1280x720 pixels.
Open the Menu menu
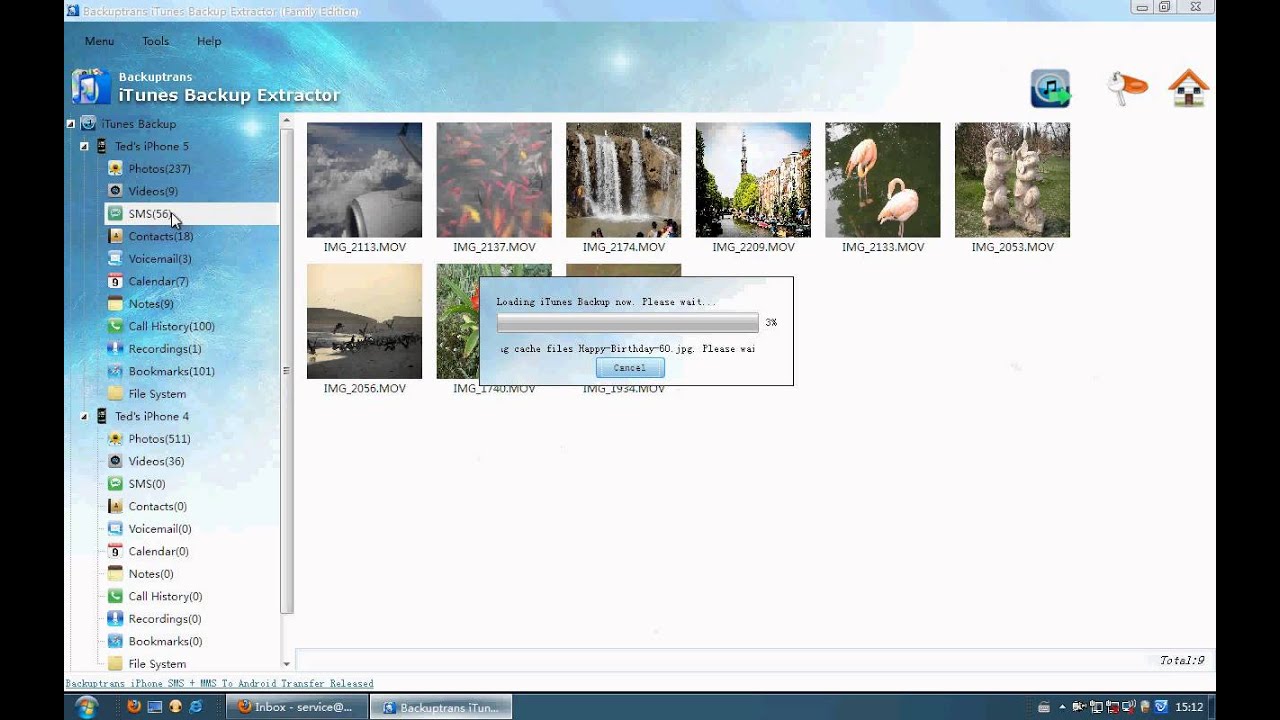coord(99,41)
